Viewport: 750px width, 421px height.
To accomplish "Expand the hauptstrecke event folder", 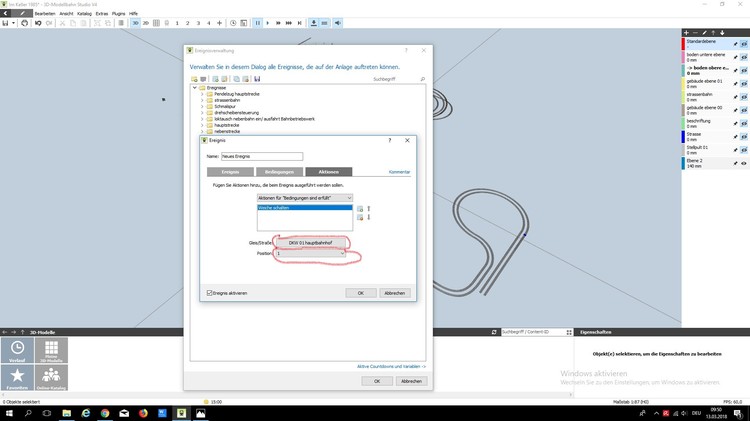I will point(202,125).
